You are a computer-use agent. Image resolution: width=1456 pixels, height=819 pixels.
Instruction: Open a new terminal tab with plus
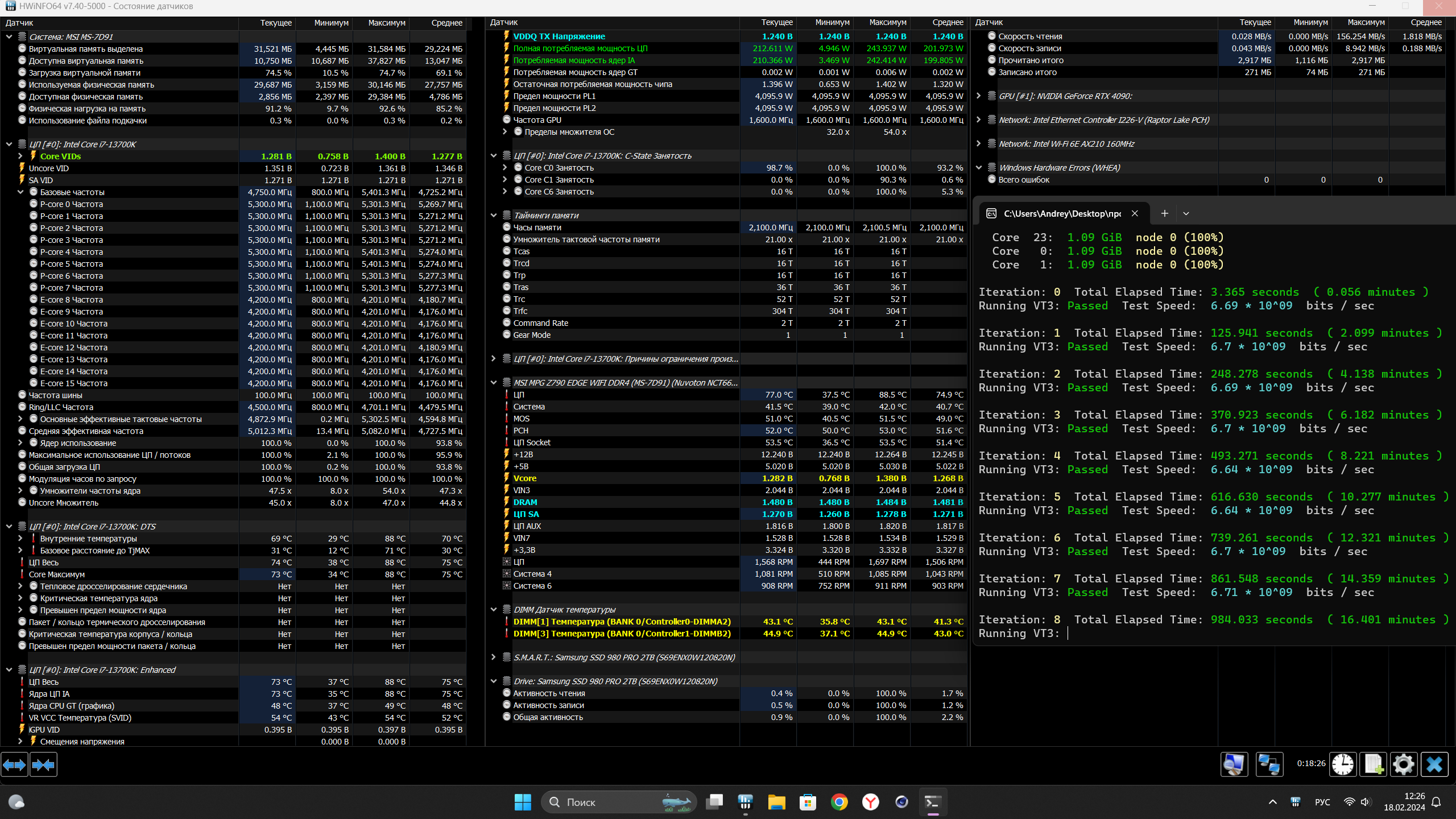coord(1164,213)
